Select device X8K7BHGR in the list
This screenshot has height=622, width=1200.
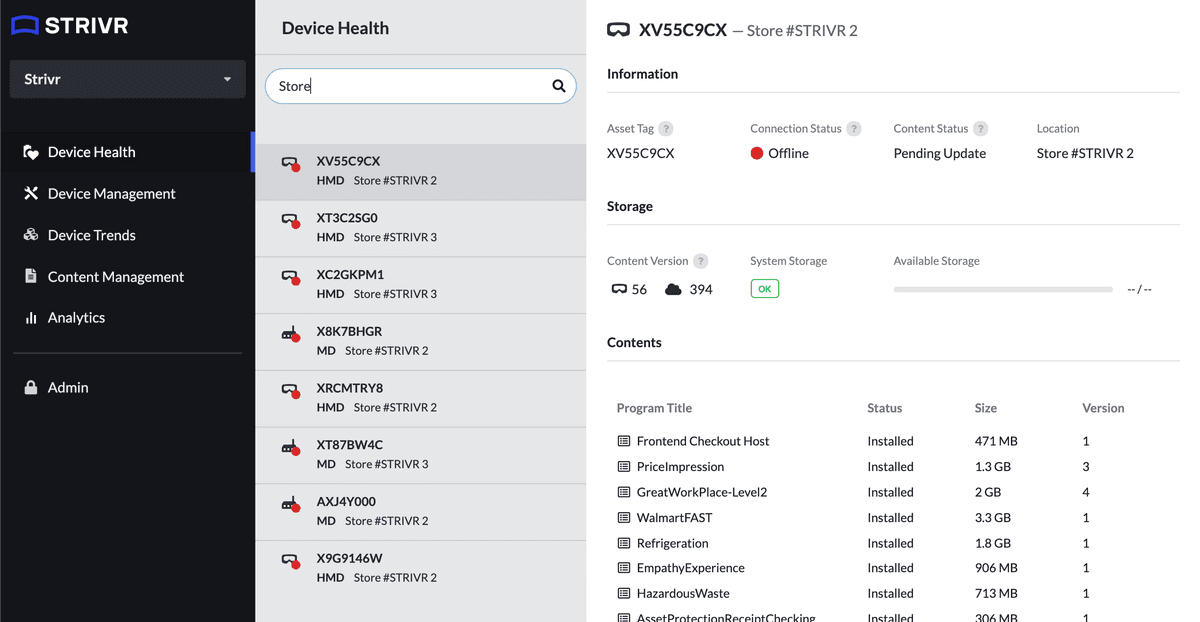click(x=421, y=342)
